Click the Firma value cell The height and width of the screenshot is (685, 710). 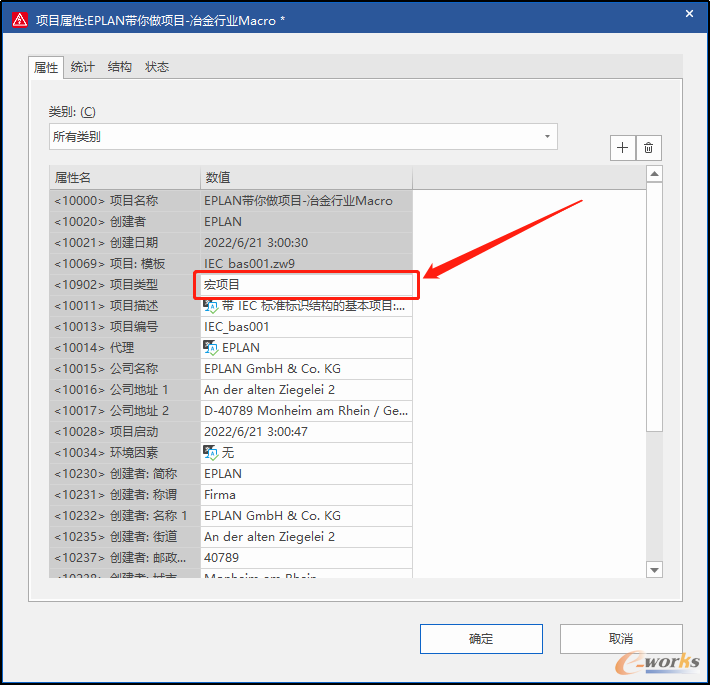point(307,495)
